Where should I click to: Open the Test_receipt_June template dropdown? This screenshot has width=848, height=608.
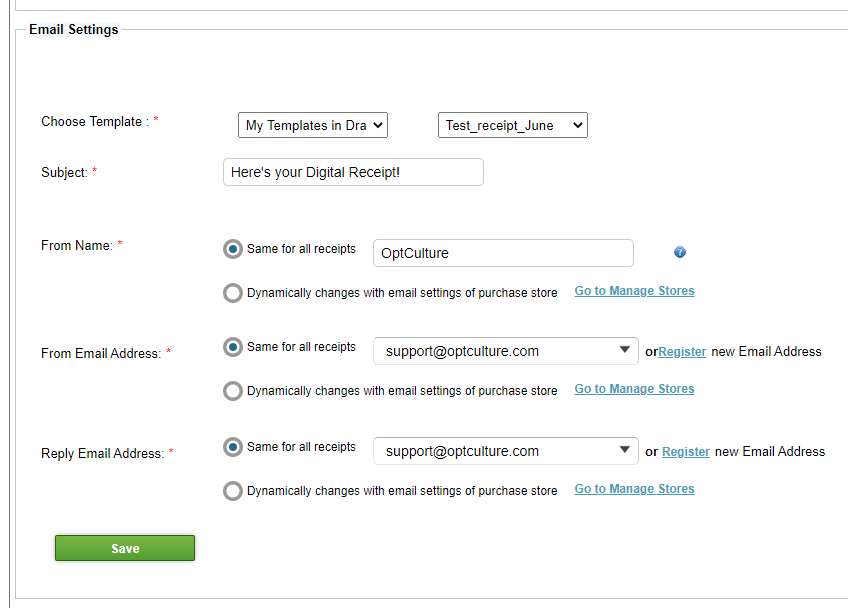click(513, 125)
